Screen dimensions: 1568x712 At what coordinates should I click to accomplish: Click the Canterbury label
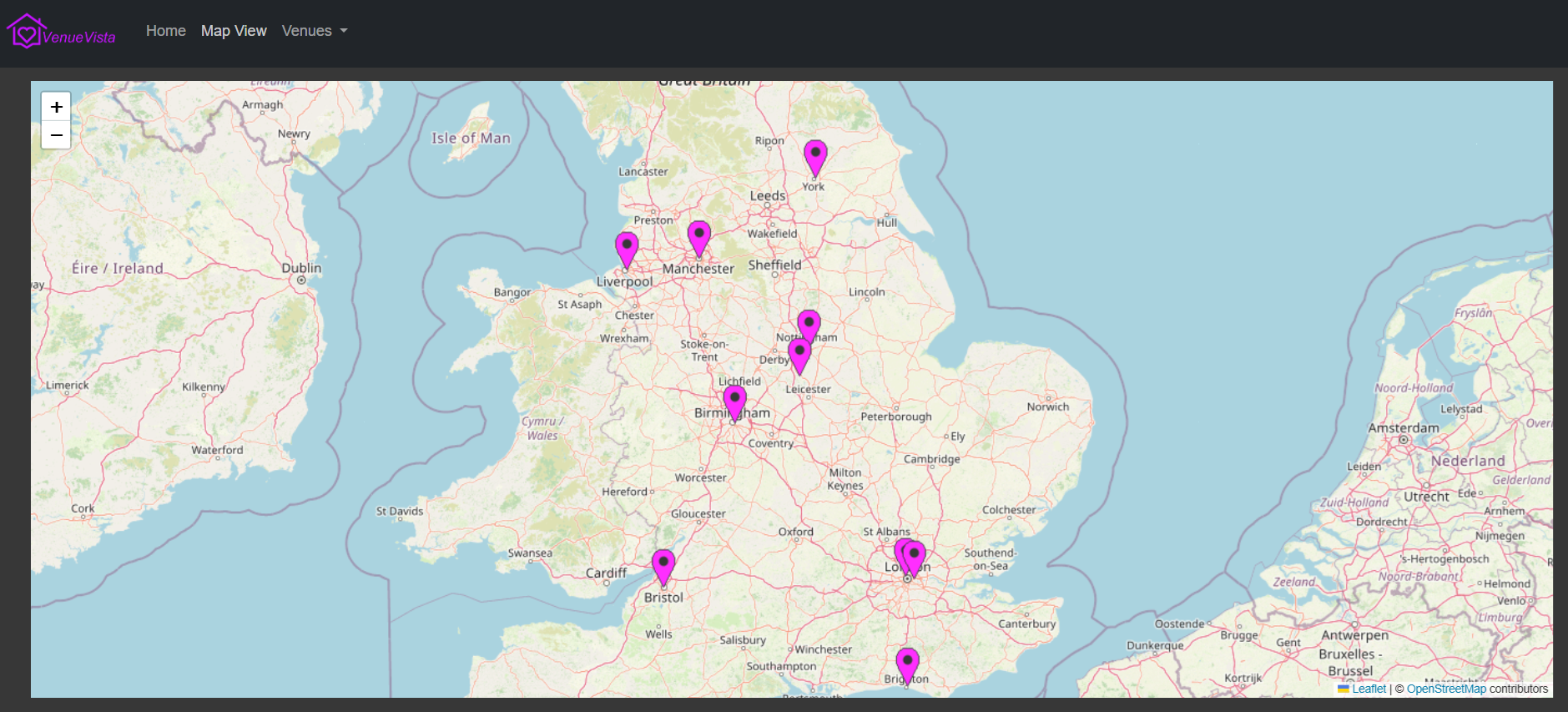[1027, 624]
